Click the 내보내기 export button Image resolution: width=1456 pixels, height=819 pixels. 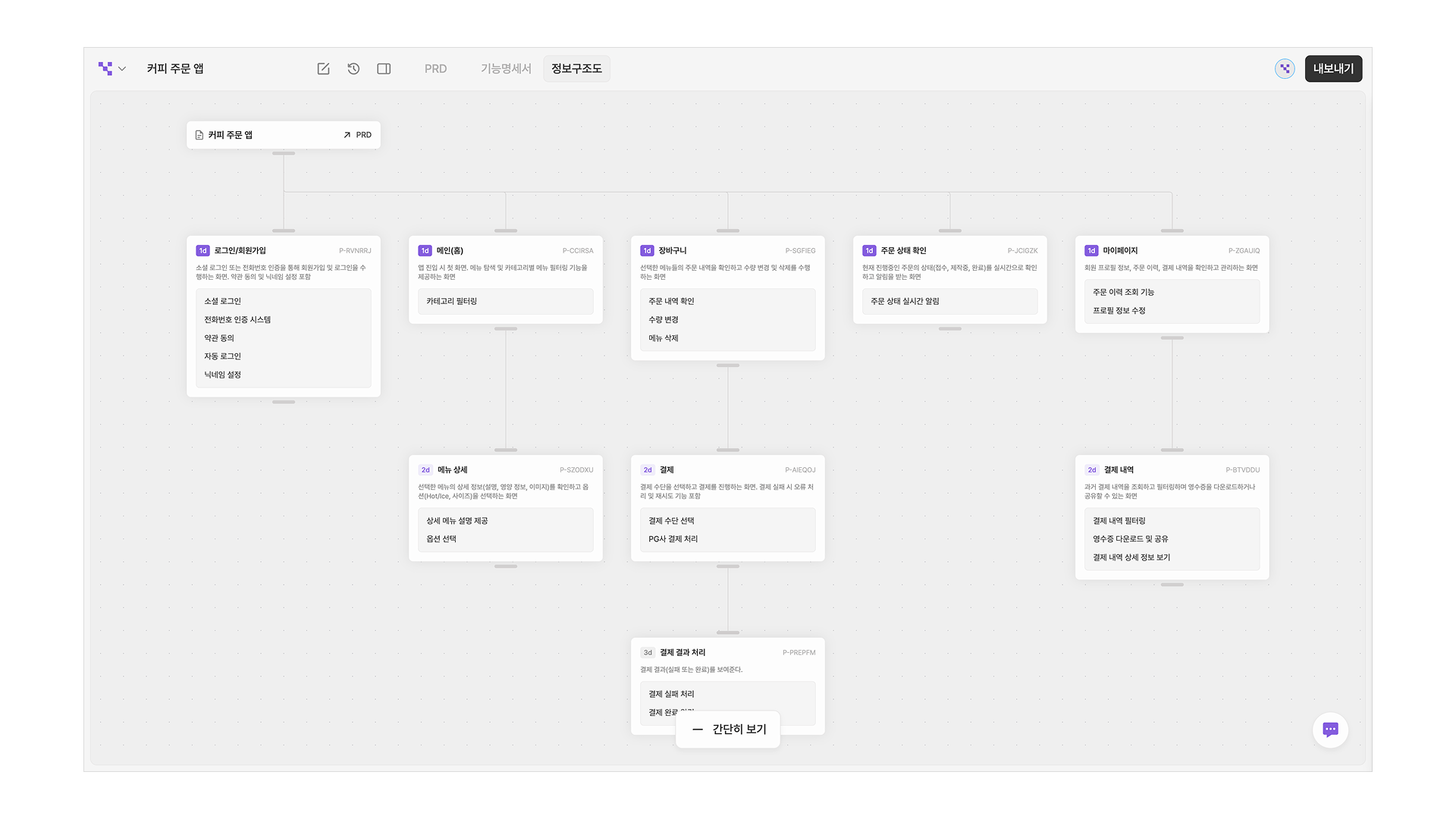pyautogui.click(x=1333, y=69)
